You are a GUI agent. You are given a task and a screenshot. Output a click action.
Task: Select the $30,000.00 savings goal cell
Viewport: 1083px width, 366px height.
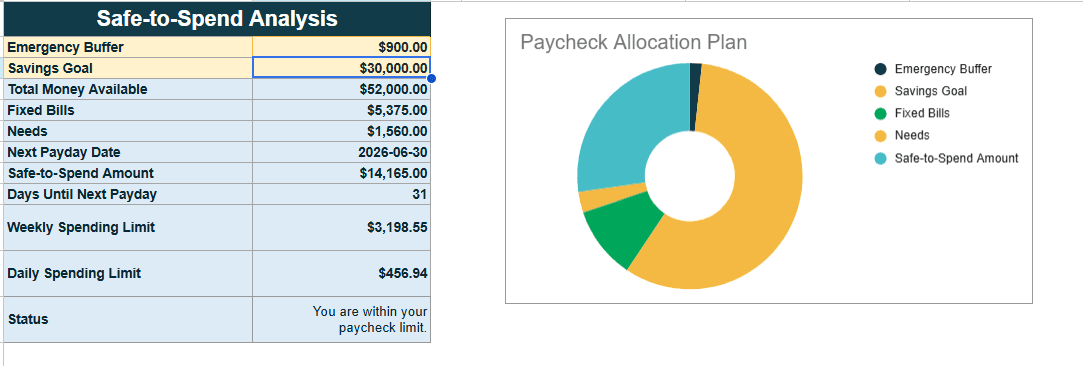click(342, 68)
